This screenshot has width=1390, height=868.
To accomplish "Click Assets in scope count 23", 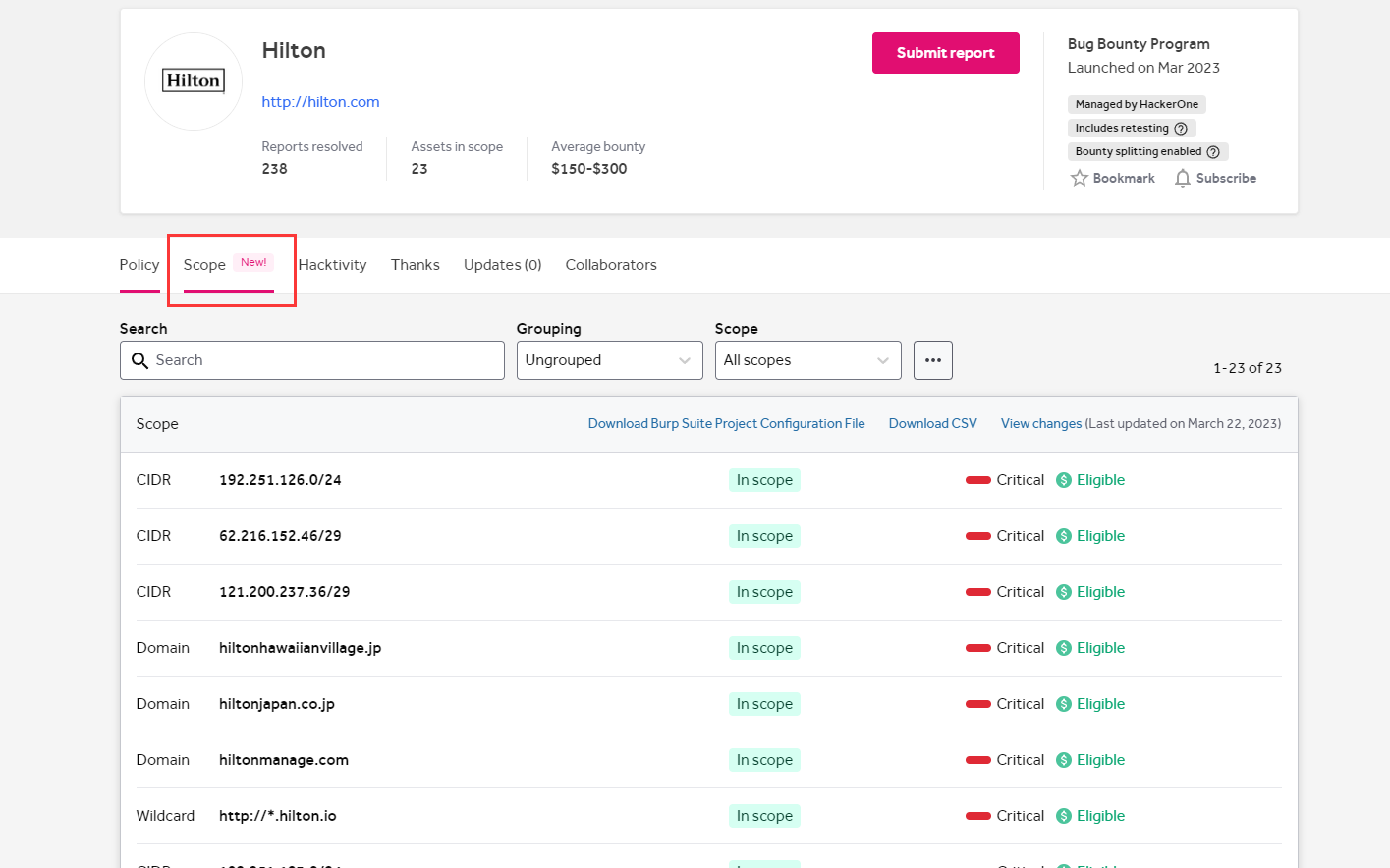I will click(x=419, y=169).
